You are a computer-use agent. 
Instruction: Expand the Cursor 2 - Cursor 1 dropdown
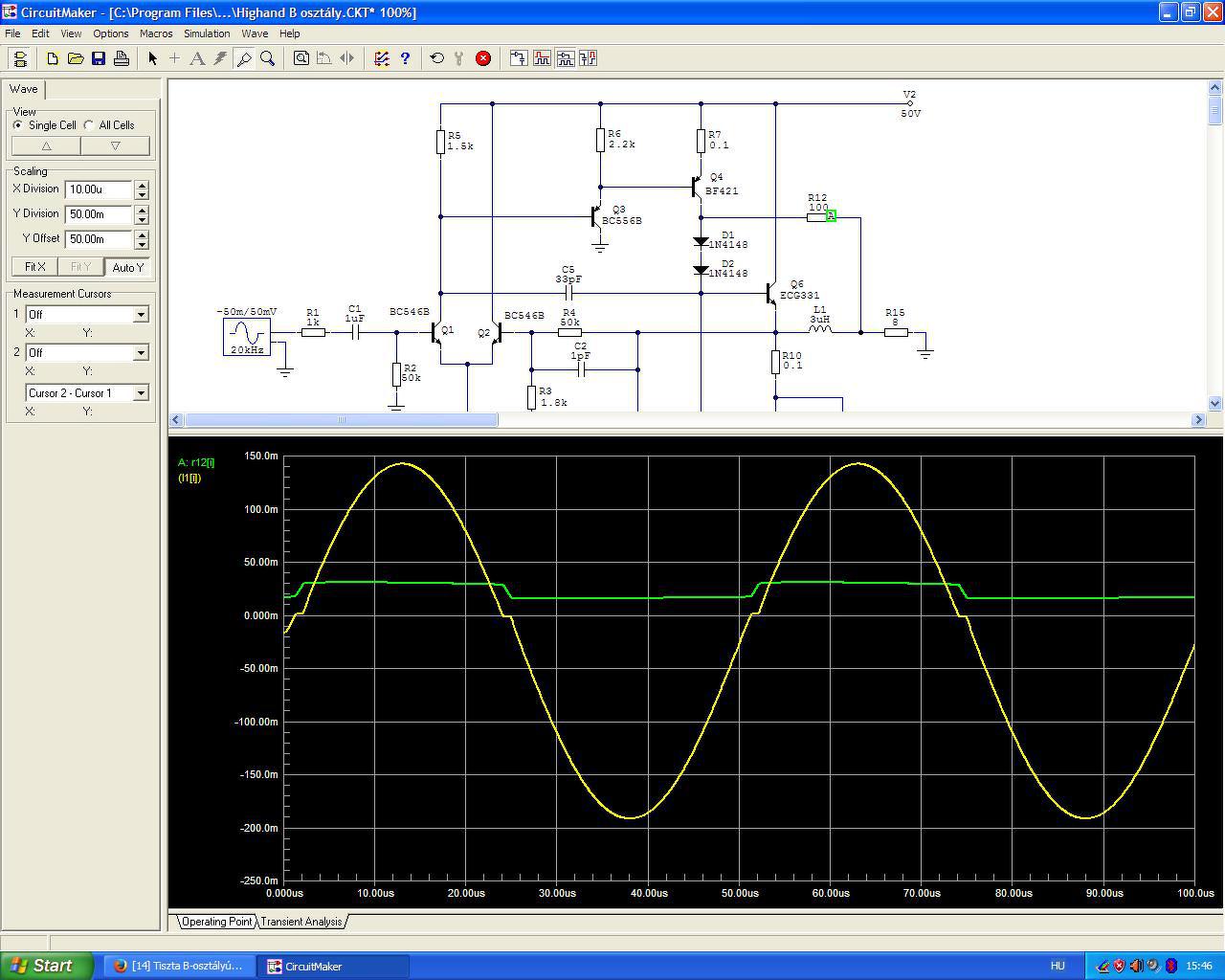[x=141, y=393]
